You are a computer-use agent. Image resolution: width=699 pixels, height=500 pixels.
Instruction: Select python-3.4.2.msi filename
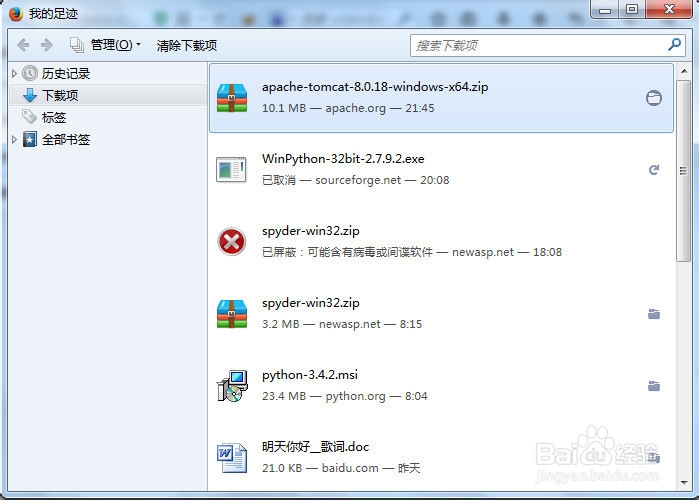pos(310,375)
